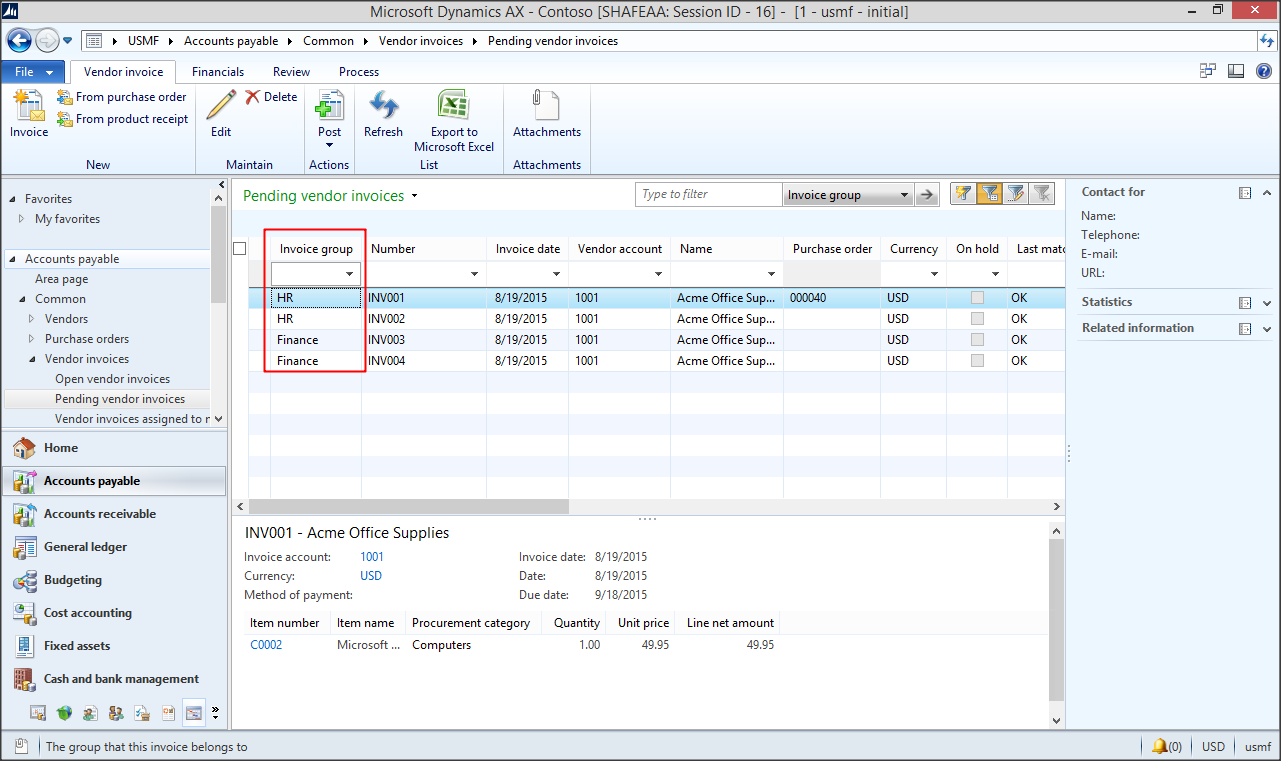Toggle the Filter by grid funnel button

pyautogui.click(x=989, y=194)
